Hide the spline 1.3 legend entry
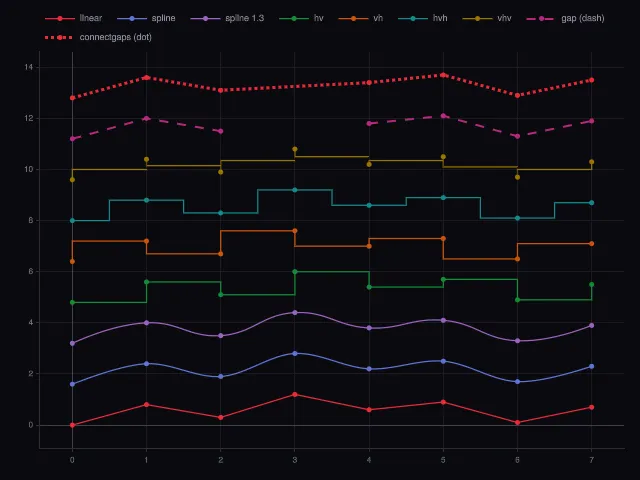The image size is (640, 480). pos(227,18)
